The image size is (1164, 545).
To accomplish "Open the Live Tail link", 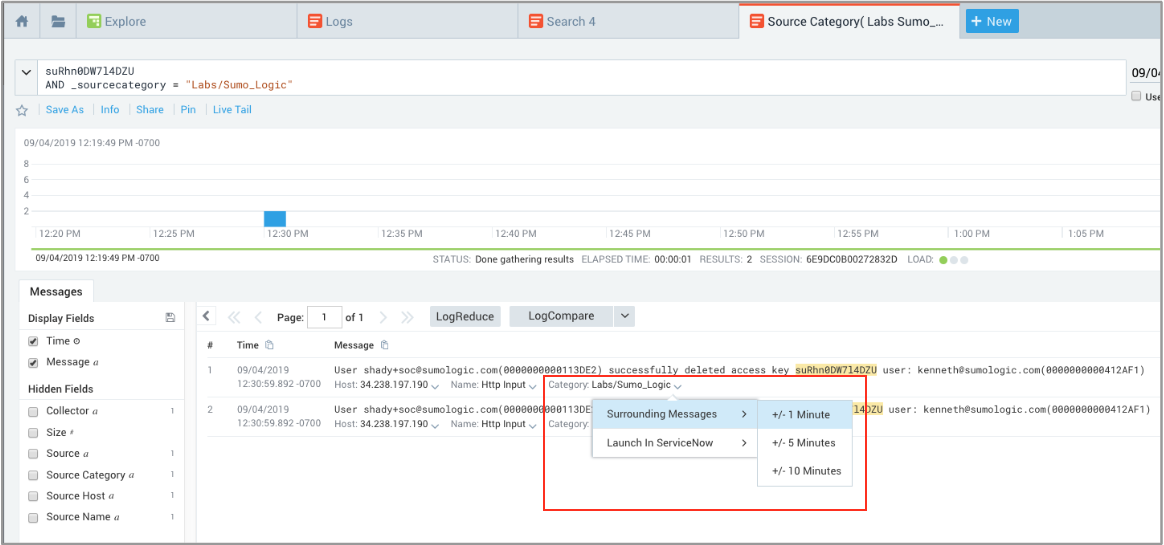I will (232, 110).
